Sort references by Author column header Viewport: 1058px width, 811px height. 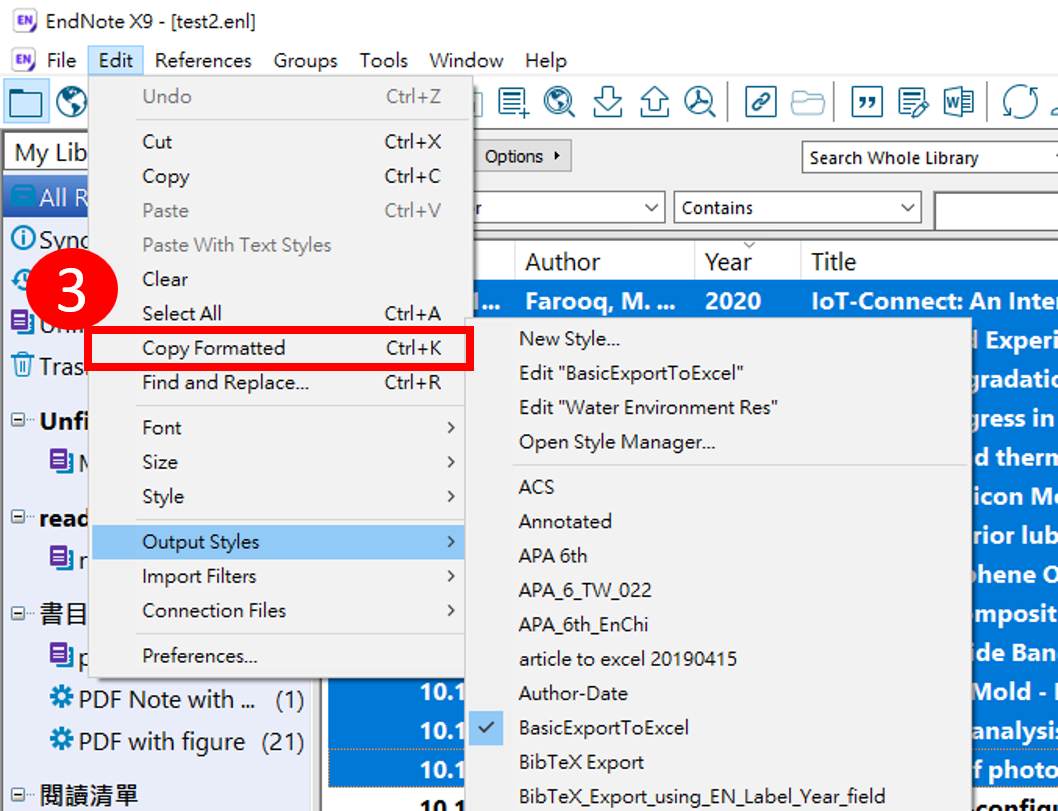(605, 262)
